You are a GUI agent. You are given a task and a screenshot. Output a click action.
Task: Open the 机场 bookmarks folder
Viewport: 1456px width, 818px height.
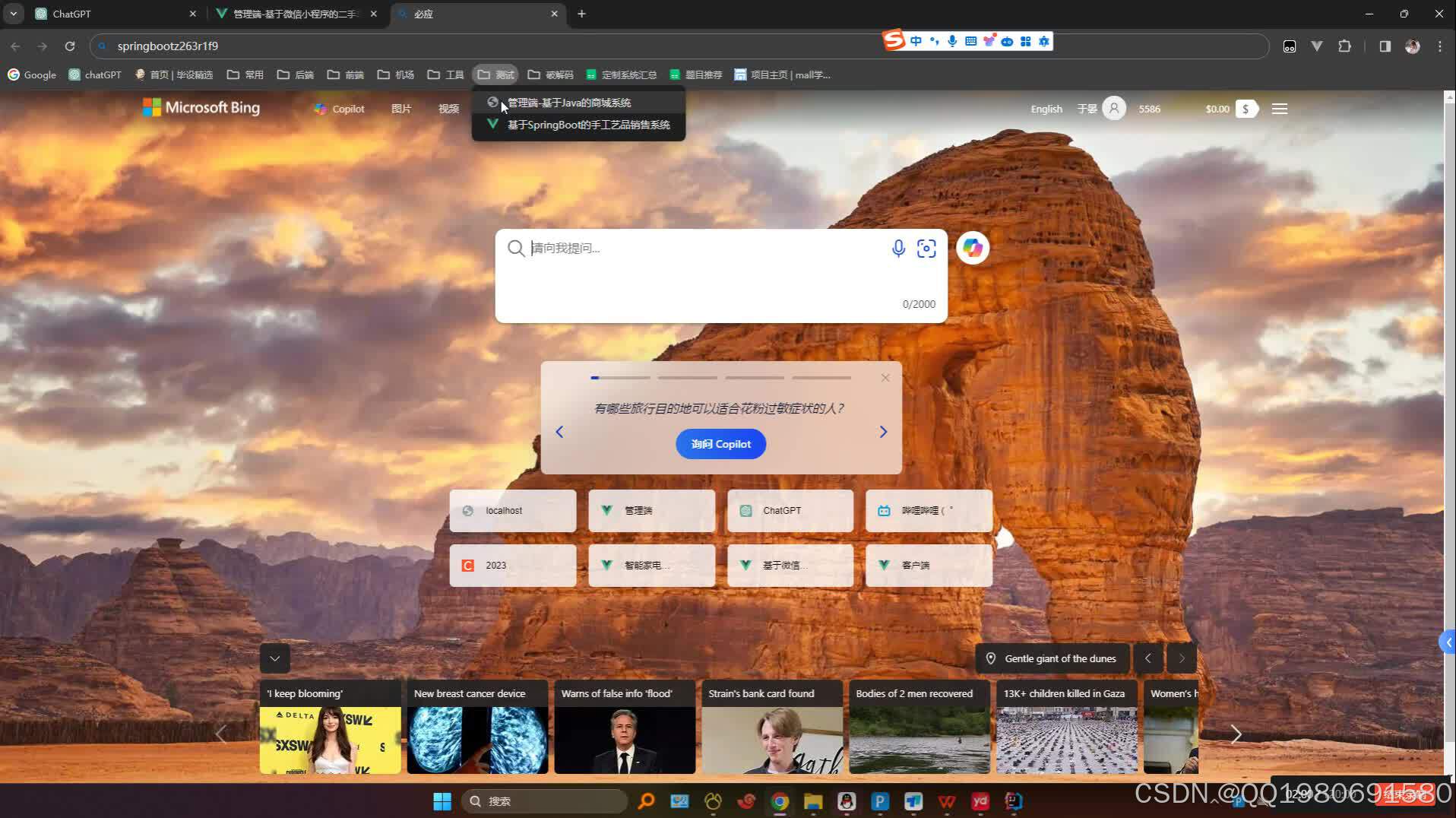396,75
